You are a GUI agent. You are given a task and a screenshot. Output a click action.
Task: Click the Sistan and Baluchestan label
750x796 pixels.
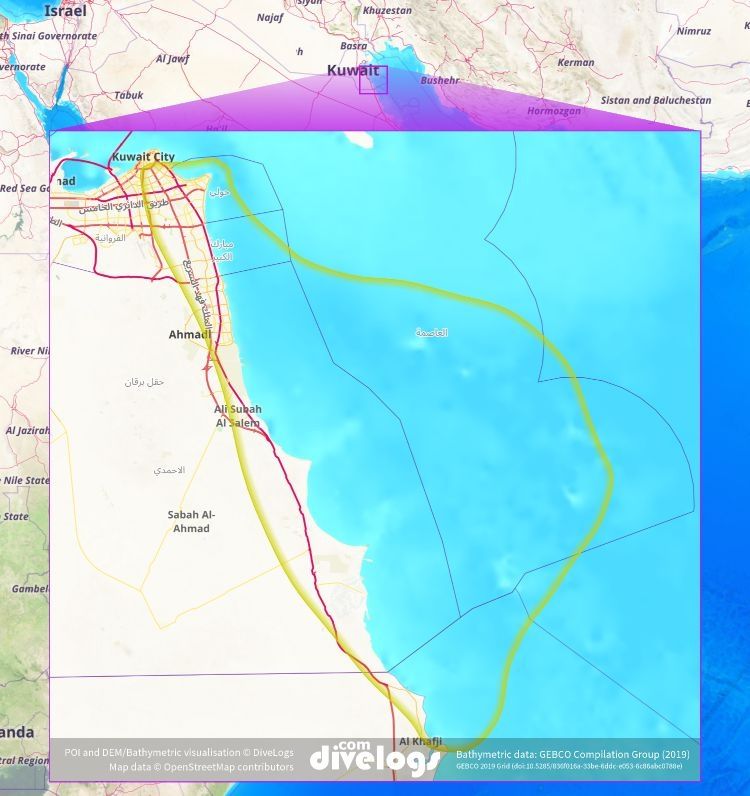pos(656,100)
